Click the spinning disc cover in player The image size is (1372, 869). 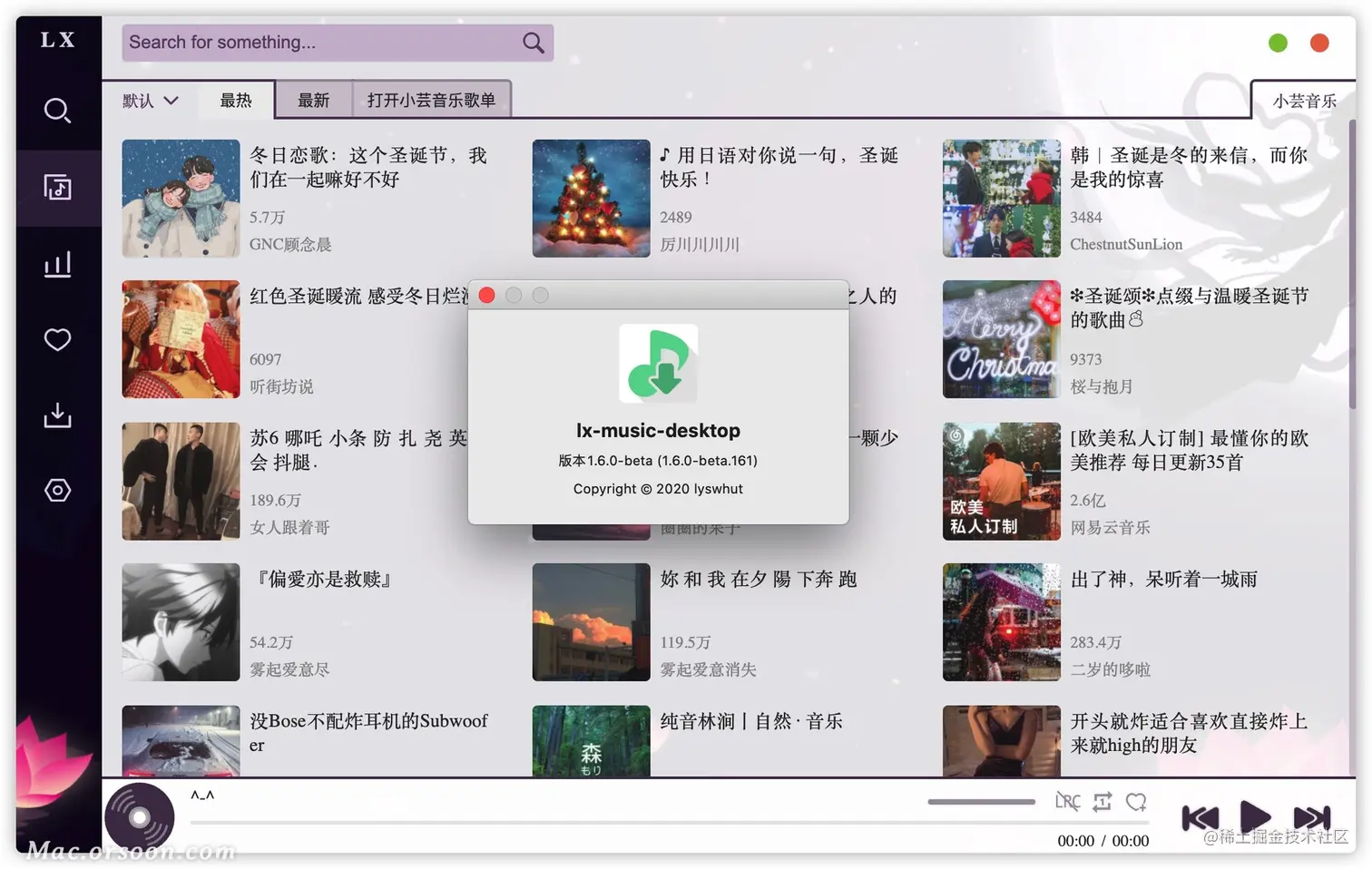point(139,817)
